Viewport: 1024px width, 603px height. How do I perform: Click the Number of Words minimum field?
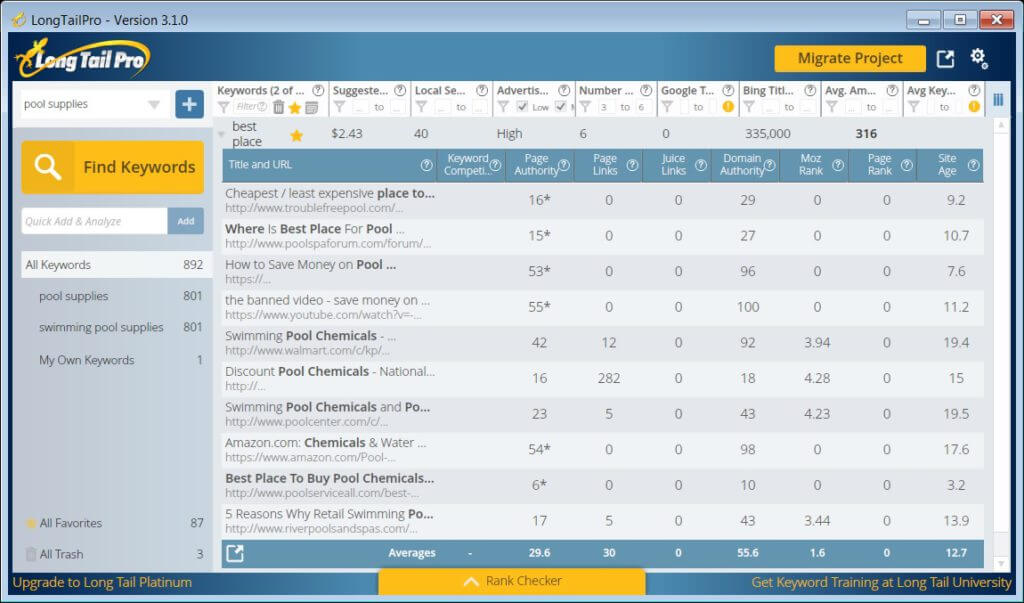pyautogui.click(x=605, y=107)
